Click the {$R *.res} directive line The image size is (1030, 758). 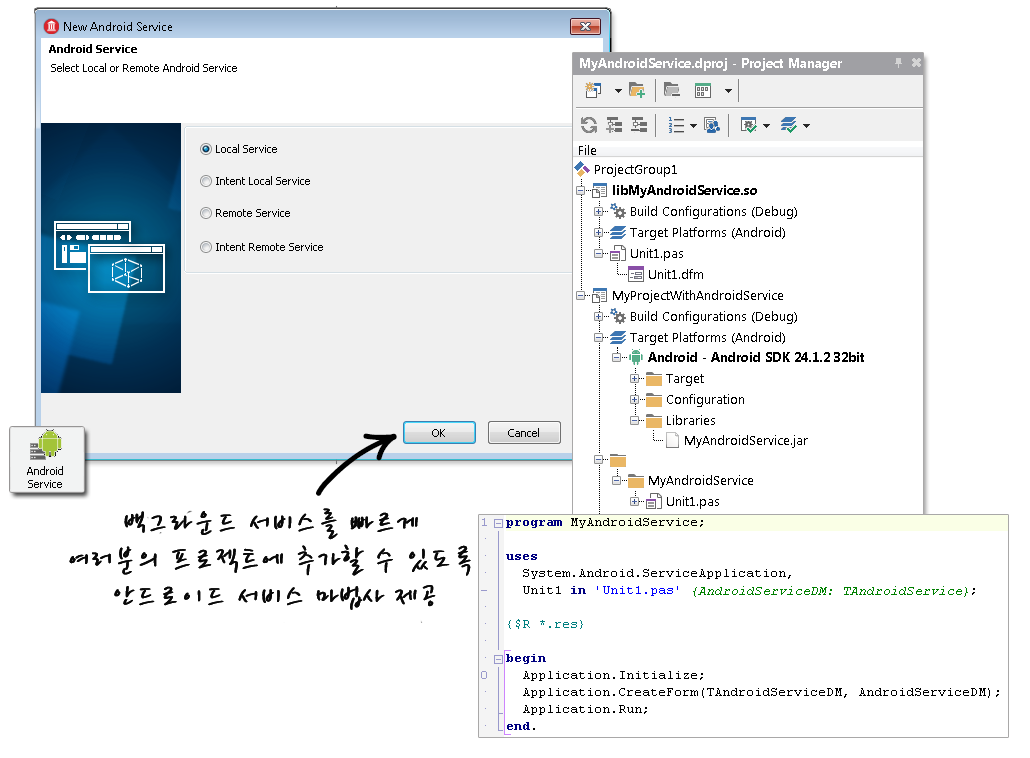click(x=545, y=624)
